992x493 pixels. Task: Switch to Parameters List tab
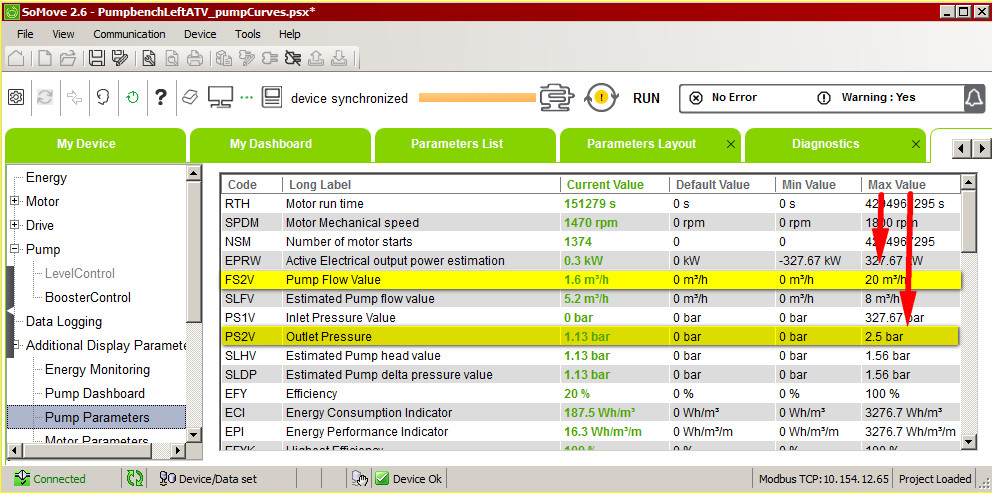[x=465, y=144]
